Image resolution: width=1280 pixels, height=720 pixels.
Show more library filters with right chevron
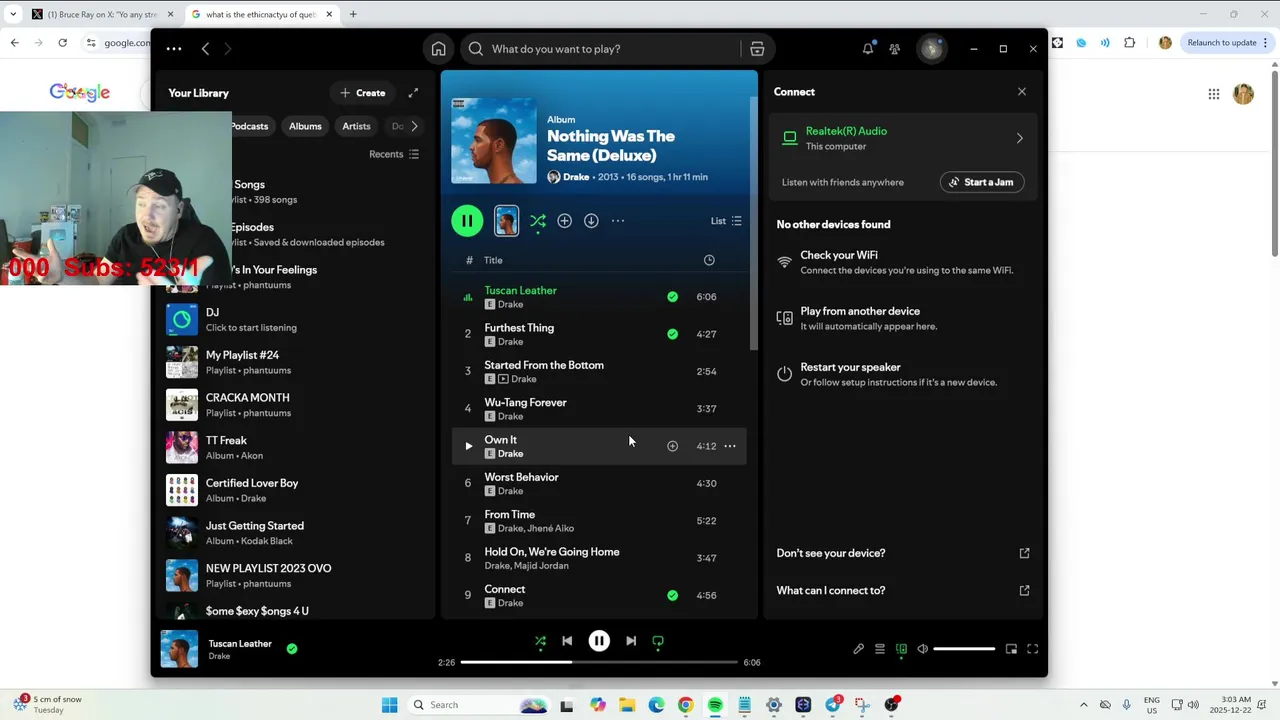click(x=414, y=126)
